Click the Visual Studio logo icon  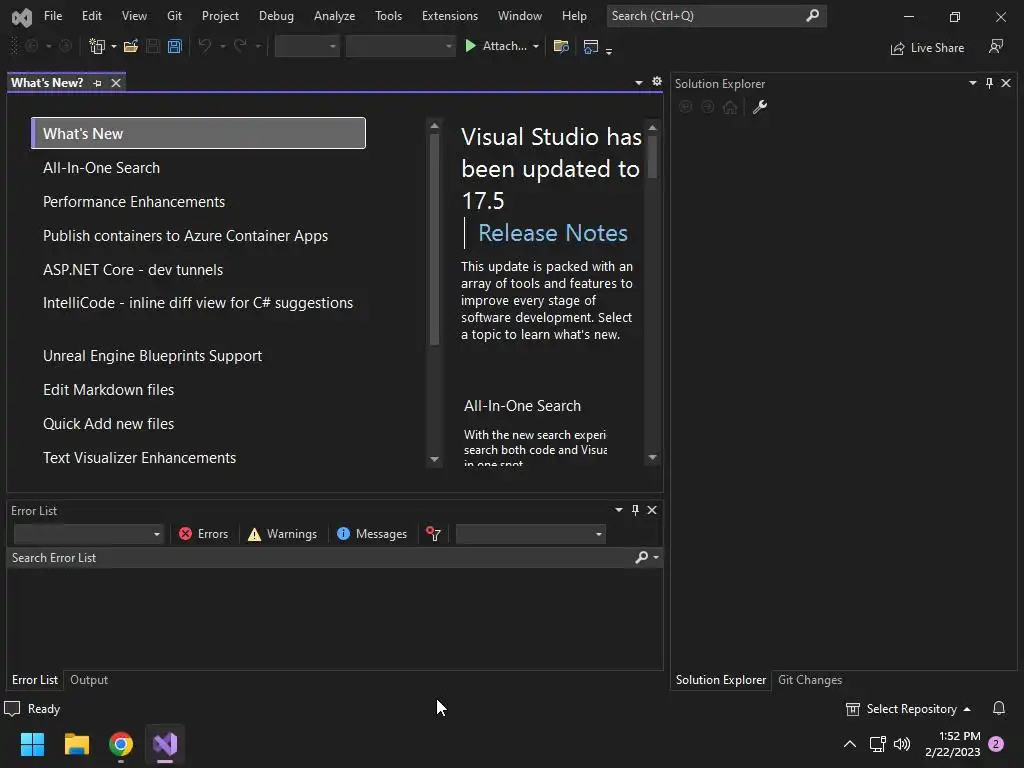coord(22,16)
